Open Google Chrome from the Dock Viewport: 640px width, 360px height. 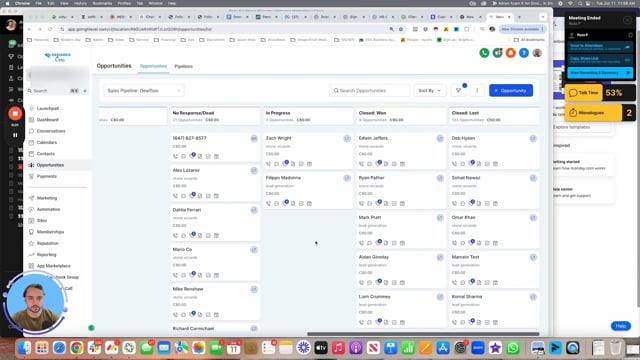[76, 348]
